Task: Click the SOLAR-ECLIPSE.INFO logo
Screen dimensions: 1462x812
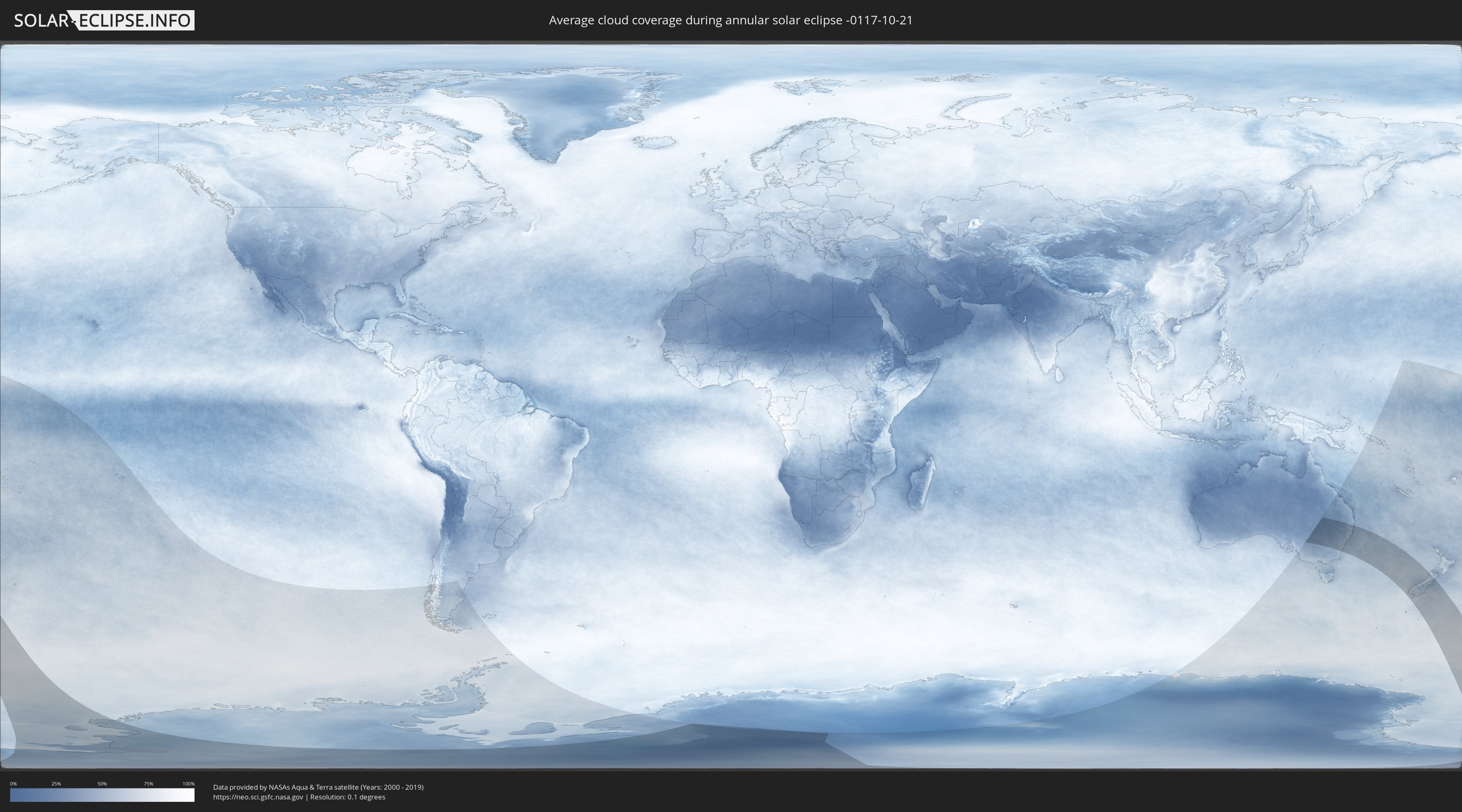Action: (104, 20)
